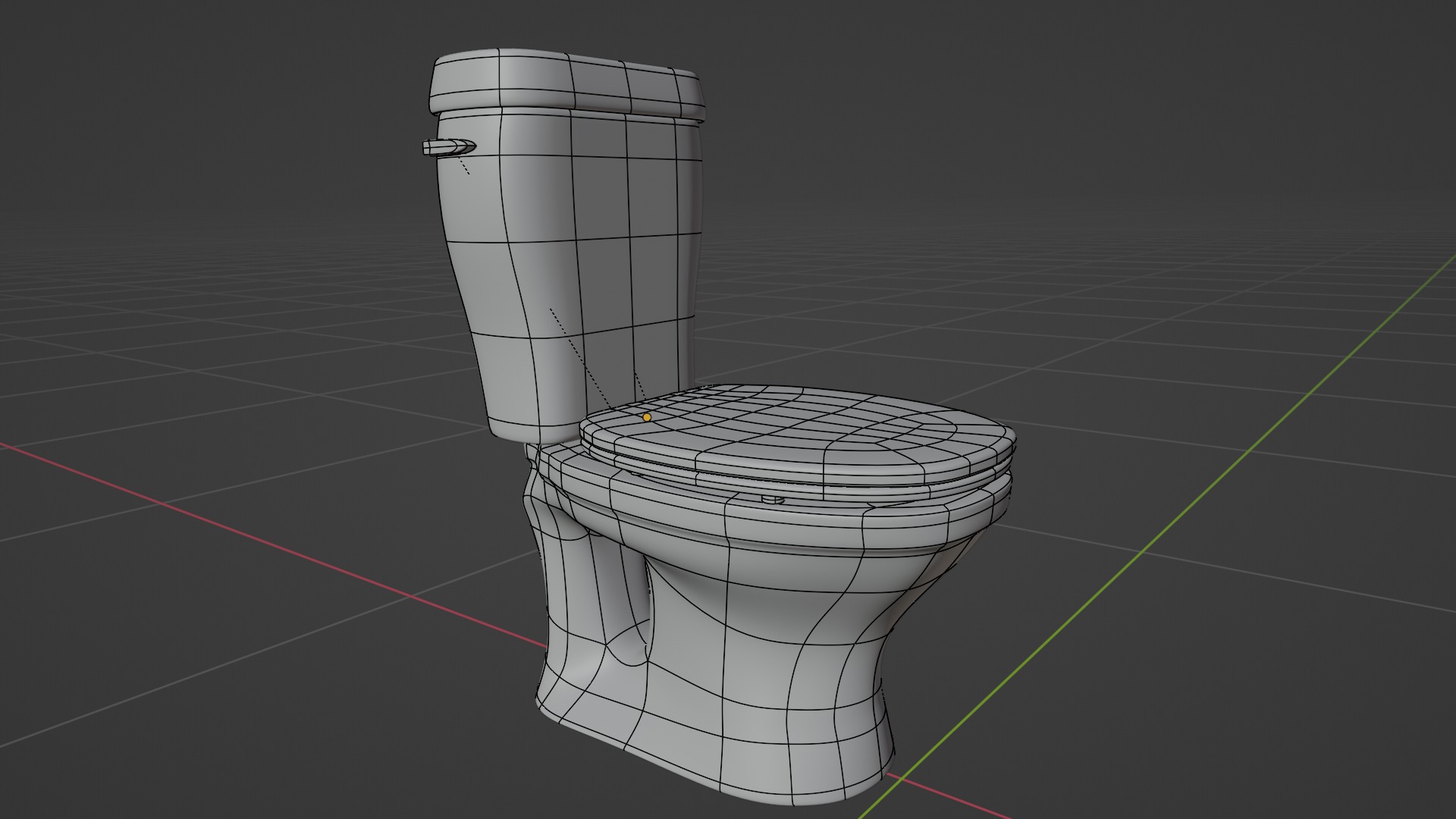Click the small seat bumper under lid
The width and height of the screenshot is (1456, 819).
pos(772,500)
